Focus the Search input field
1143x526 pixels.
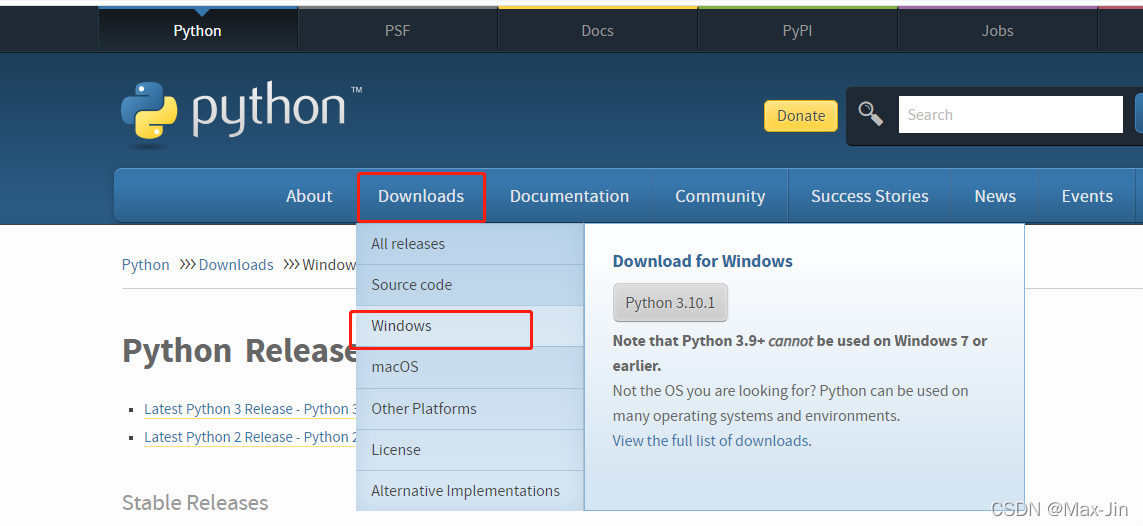(1010, 114)
